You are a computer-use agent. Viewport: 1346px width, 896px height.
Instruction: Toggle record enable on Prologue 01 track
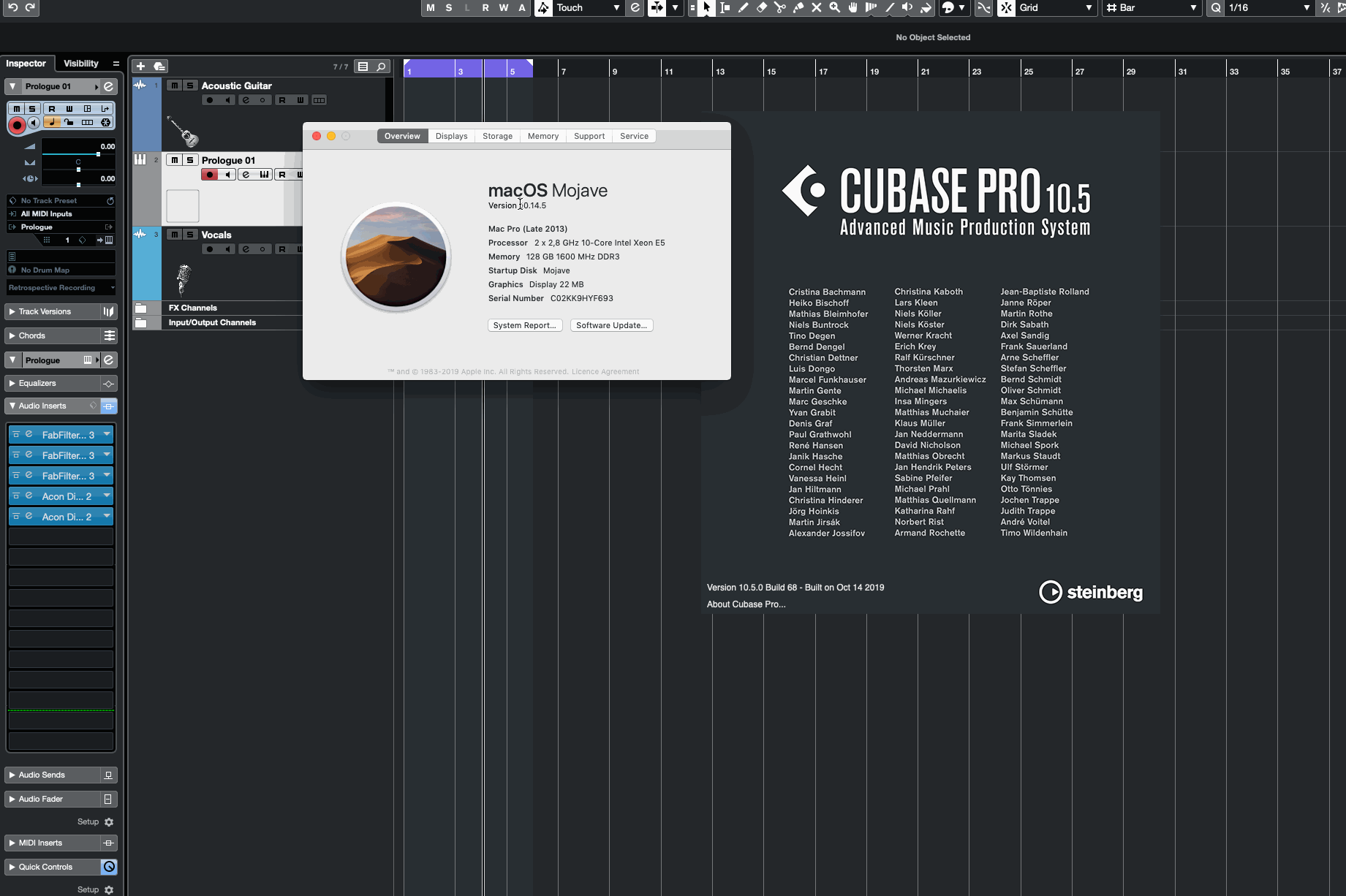pos(210,175)
